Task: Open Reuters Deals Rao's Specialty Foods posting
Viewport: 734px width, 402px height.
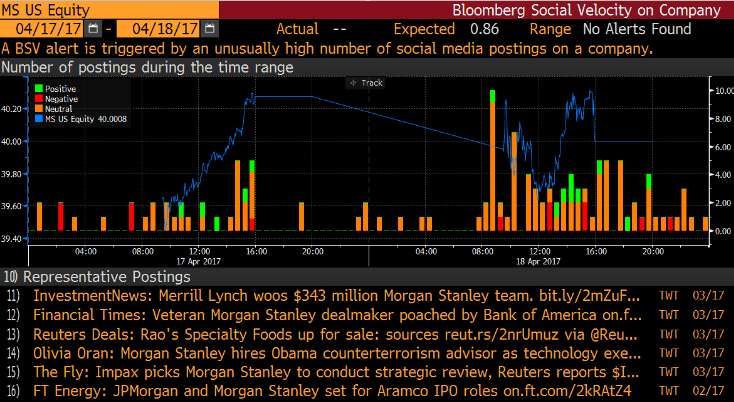Action: [x=335, y=334]
